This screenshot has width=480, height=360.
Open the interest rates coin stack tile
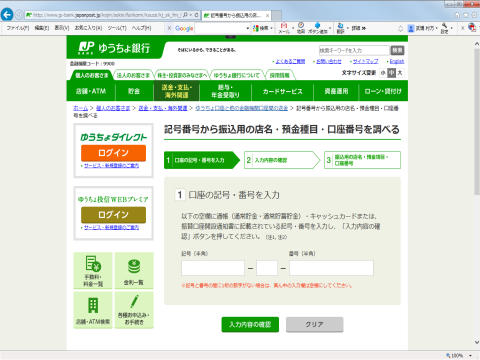pyautogui.click(x=134, y=270)
